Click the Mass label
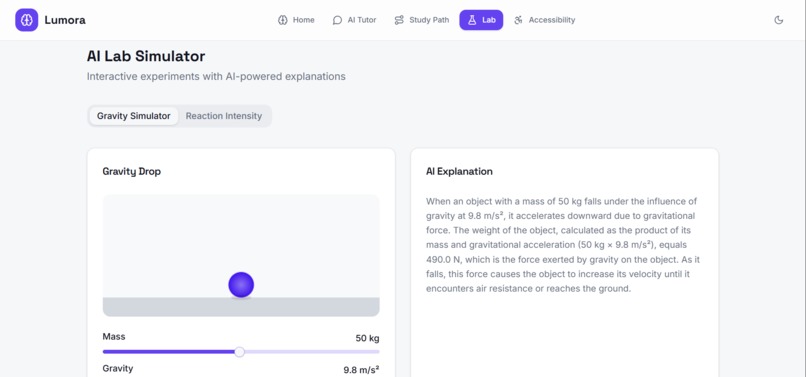 point(114,337)
